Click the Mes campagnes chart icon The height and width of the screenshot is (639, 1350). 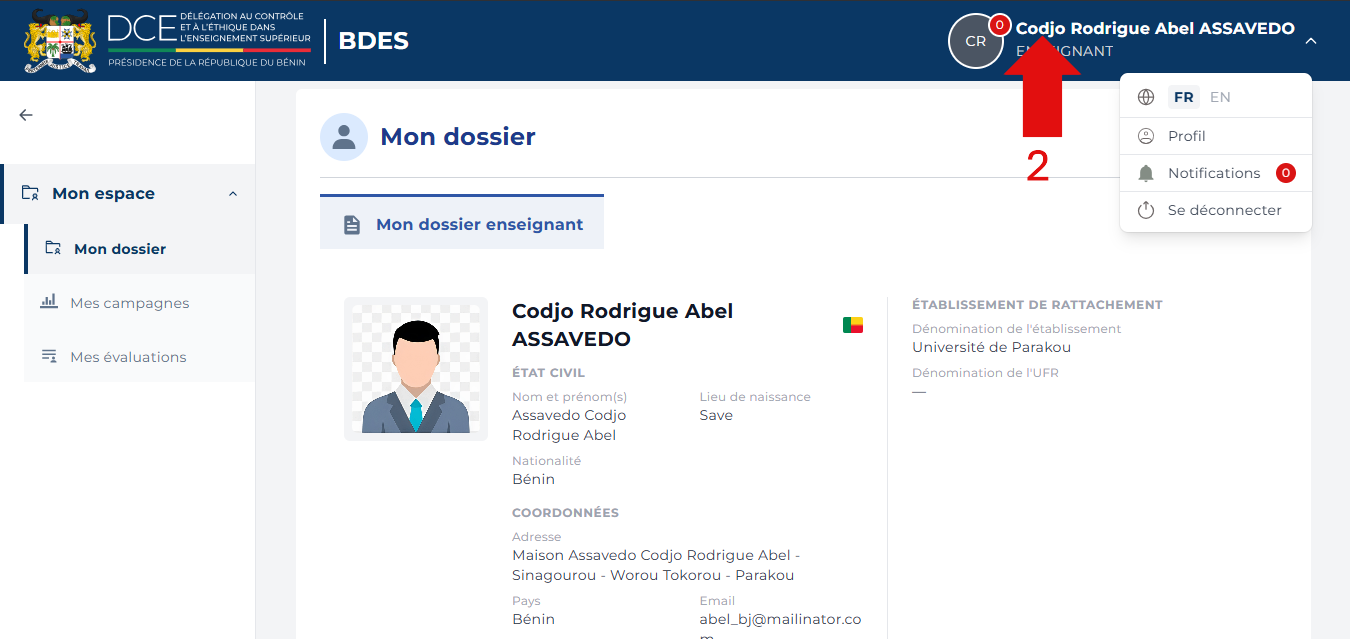pyautogui.click(x=49, y=301)
